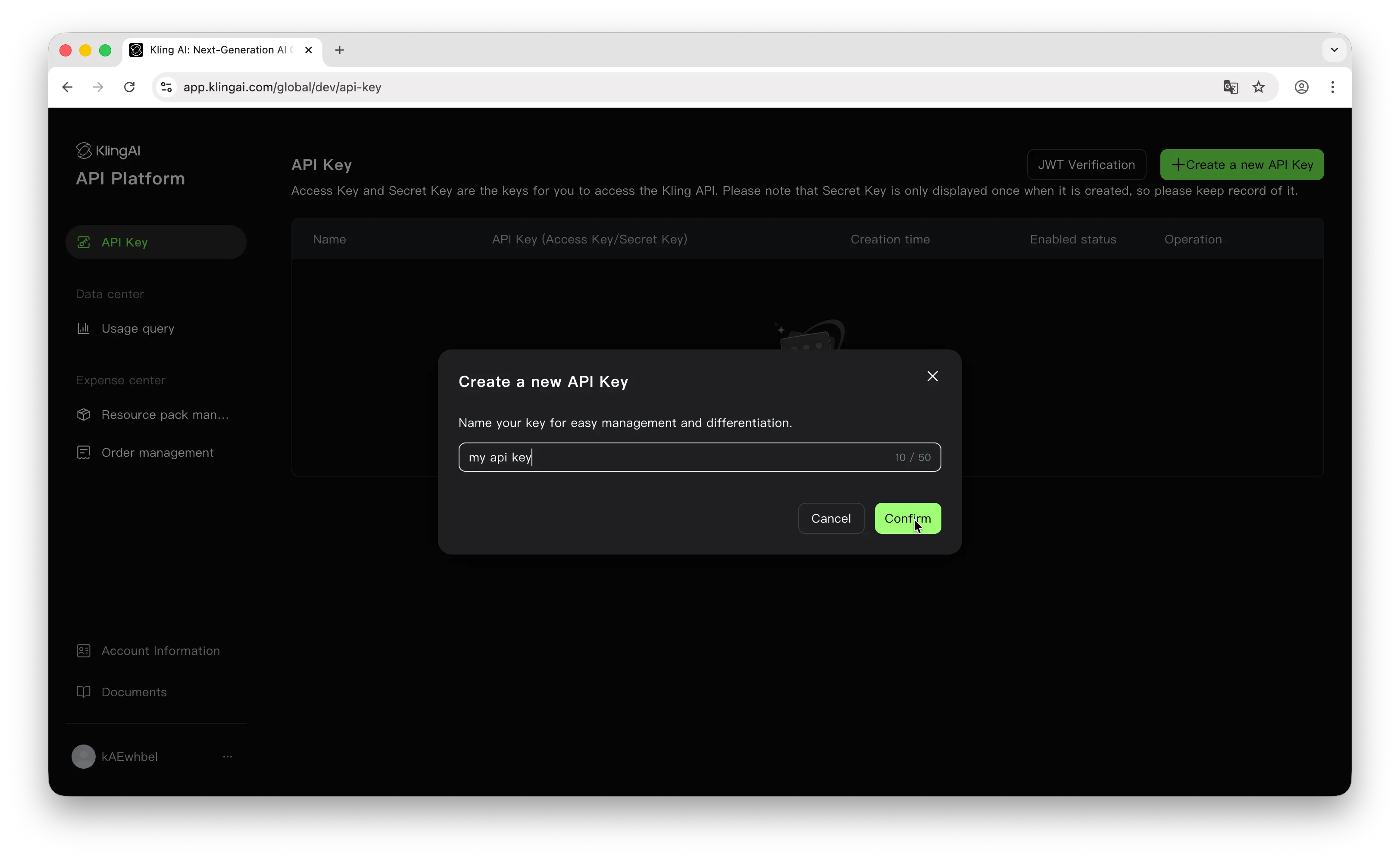
Task: Open Usage query from the sidebar
Action: pos(137,328)
